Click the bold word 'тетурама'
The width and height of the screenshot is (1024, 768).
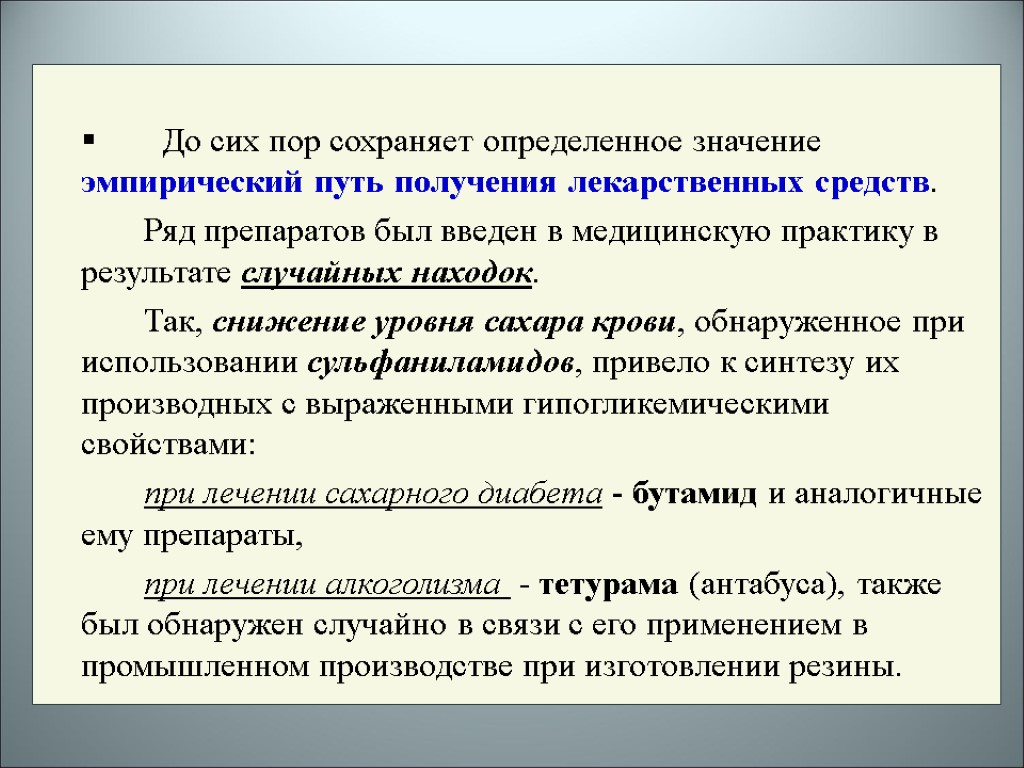(609, 584)
